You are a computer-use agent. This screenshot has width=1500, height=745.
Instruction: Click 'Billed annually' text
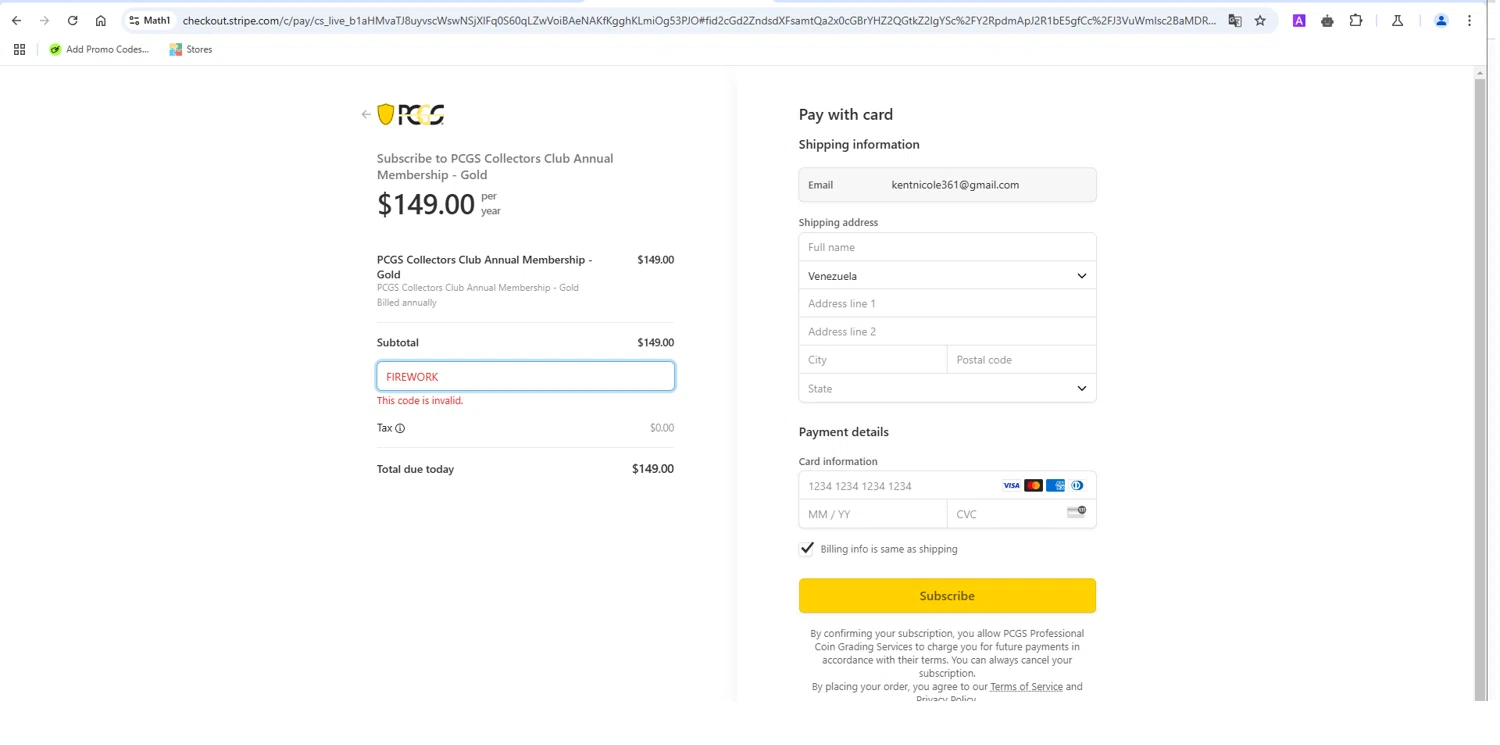click(407, 303)
